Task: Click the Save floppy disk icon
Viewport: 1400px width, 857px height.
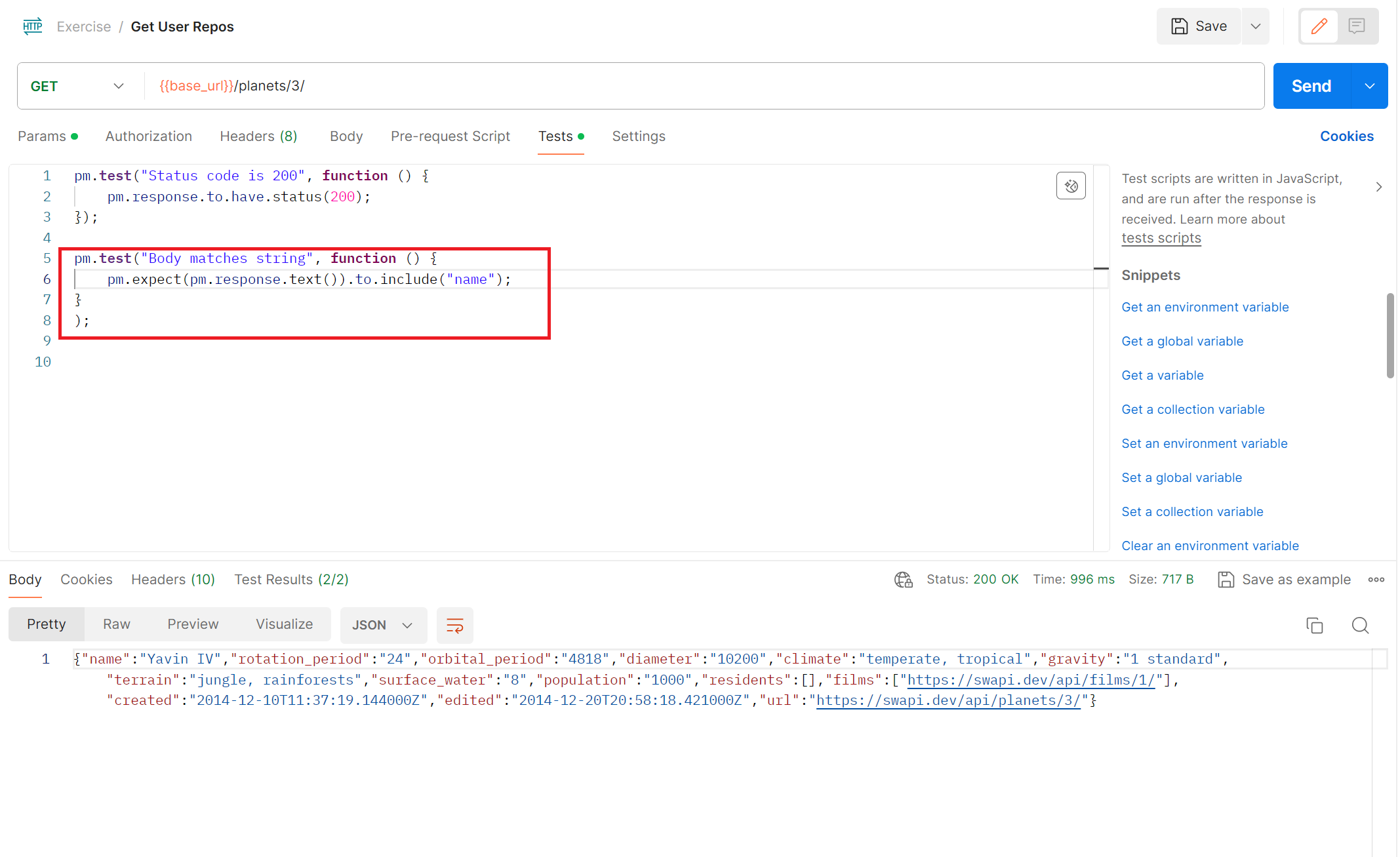Action: tap(1180, 26)
